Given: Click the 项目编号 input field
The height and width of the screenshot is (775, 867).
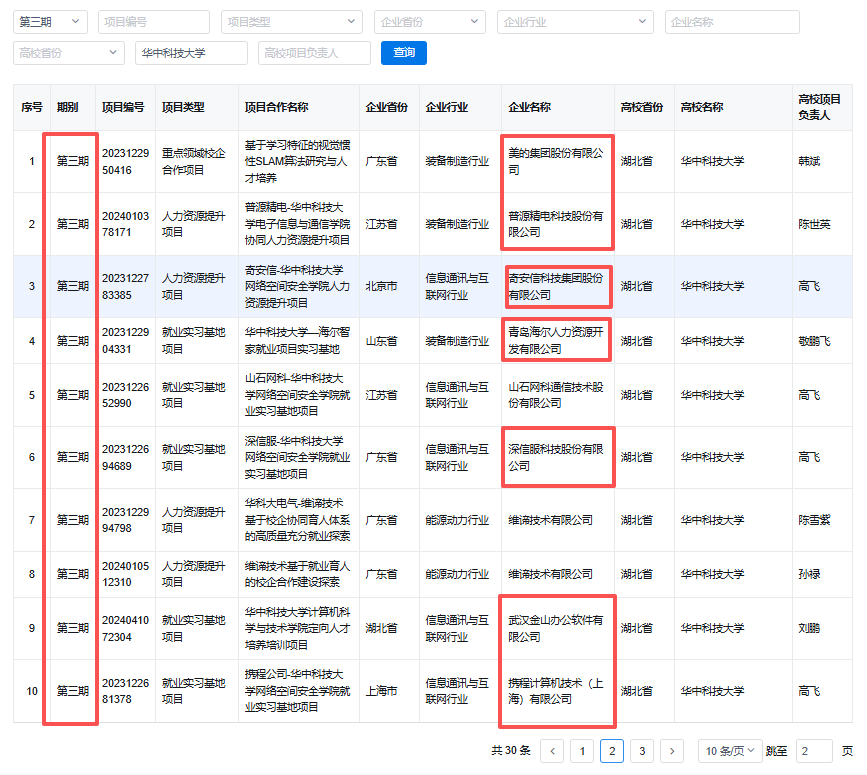Looking at the screenshot, I should point(154,22).
